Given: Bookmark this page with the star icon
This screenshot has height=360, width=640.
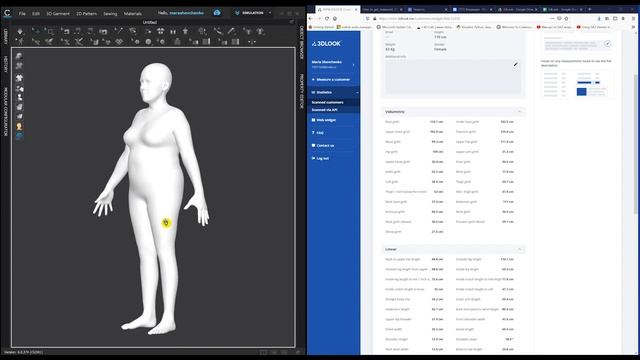Looking at the screenshot, I should point(566,18).
